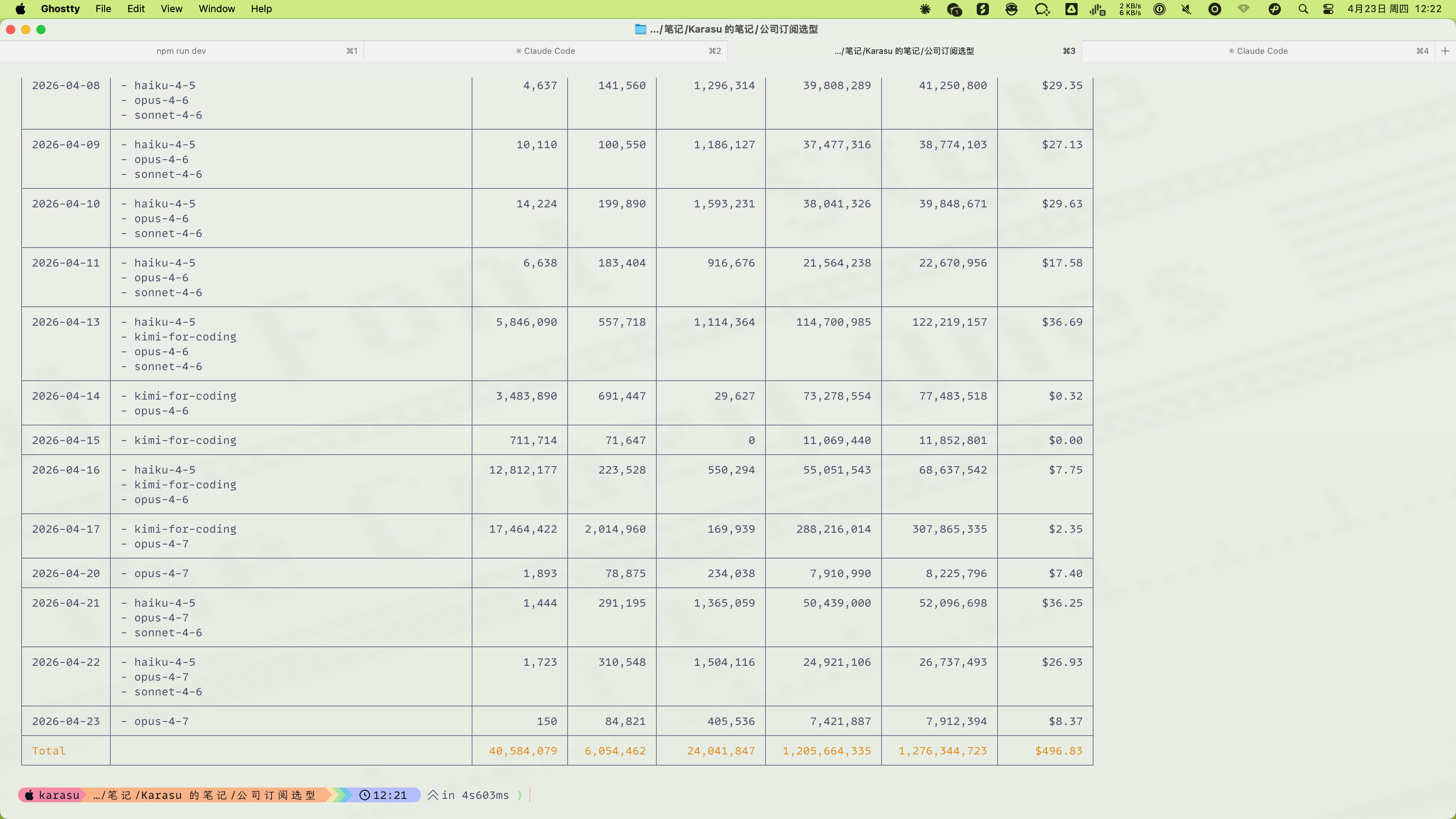Screen dimensions: 1456x819
Task: Click the muted speaker menu bar icon
Action: tap(1186, 9)
